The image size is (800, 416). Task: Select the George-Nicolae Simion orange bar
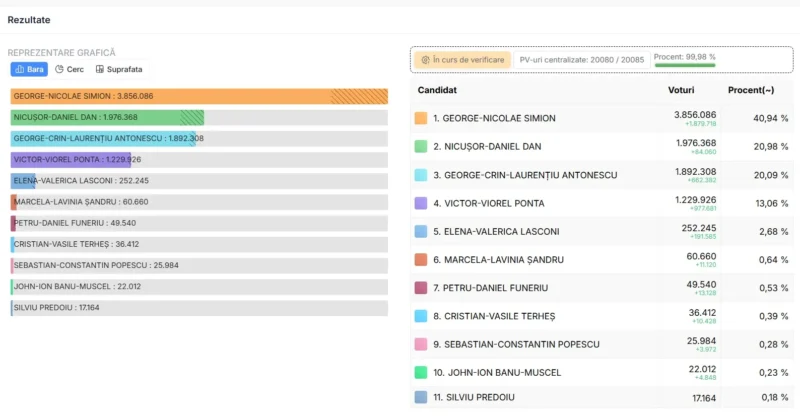199,96
